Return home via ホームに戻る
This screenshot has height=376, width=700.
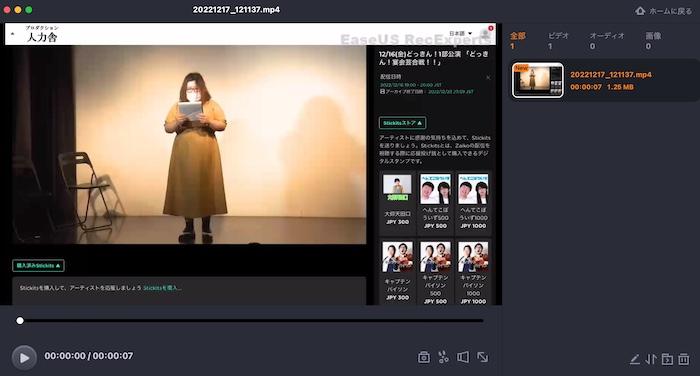tap(663, 11)
